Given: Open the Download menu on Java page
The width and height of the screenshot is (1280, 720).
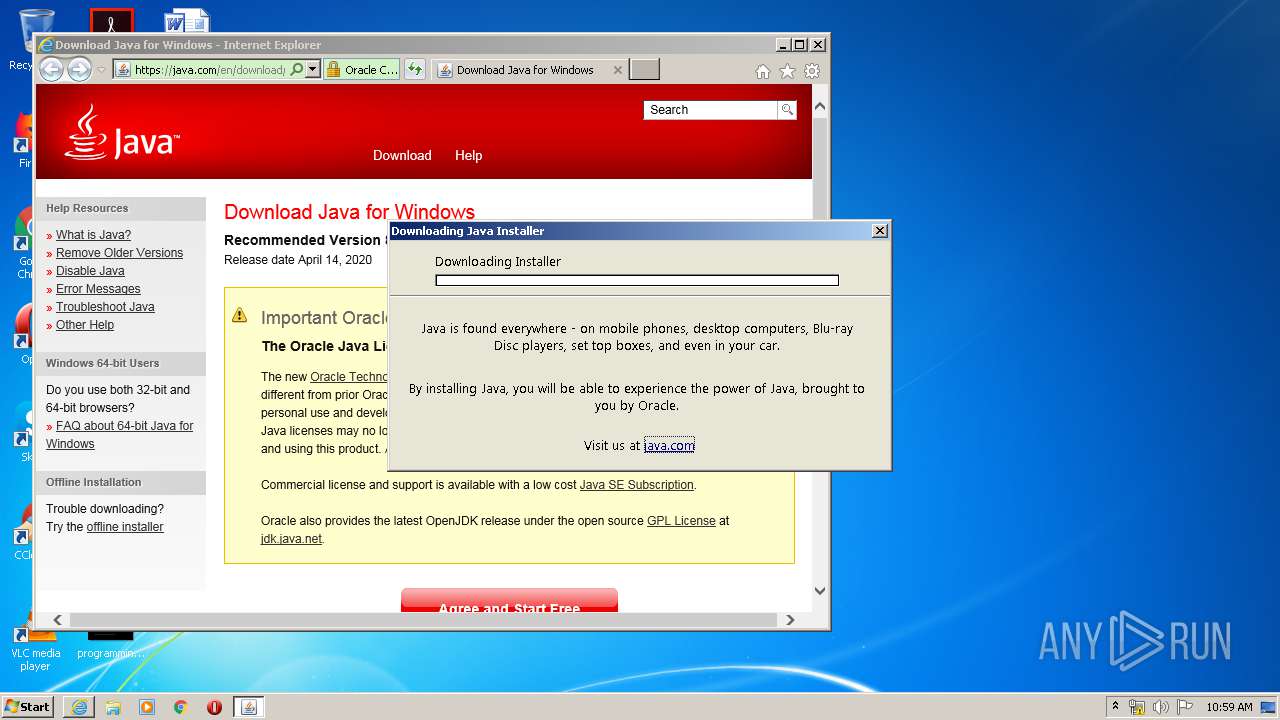Looking at the screenshot, I should pos(402,155).
